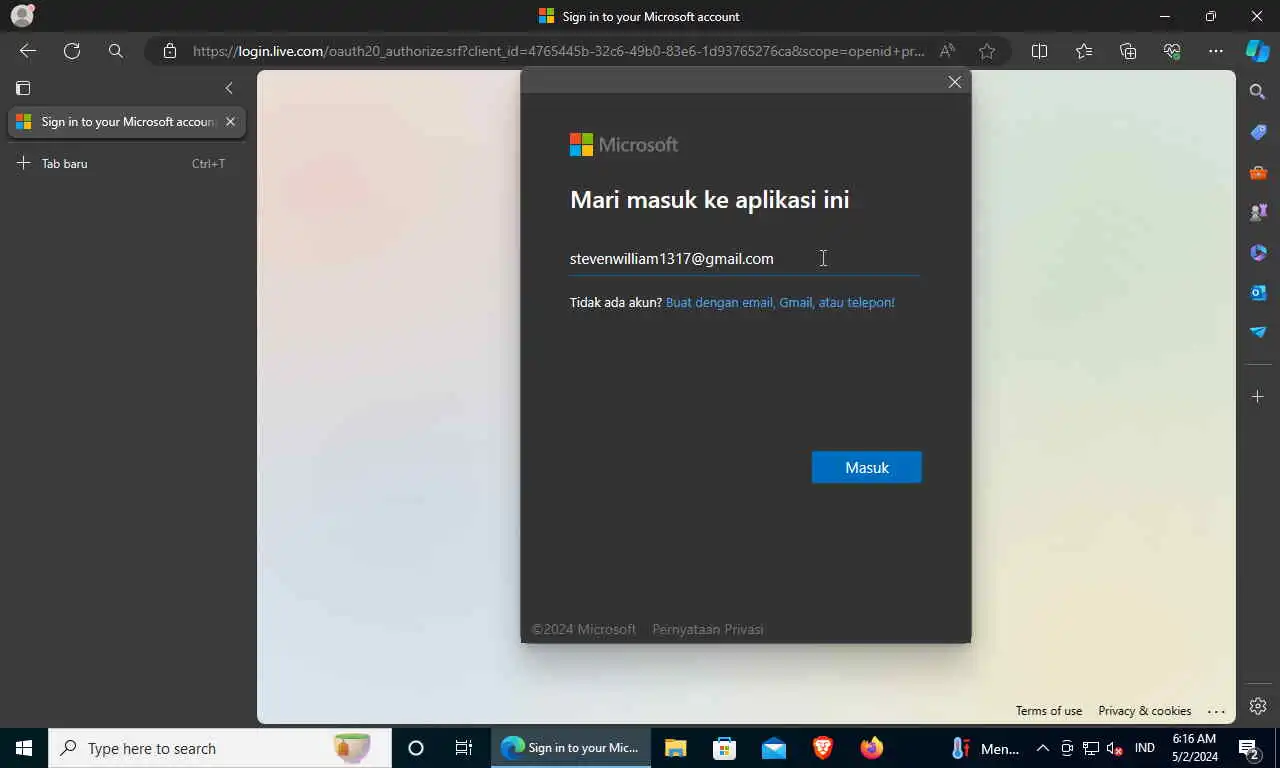1280x768 pixels.
Task: Open sidebar Microsoft 365 icon
Action: click(x=1258, y=252)
